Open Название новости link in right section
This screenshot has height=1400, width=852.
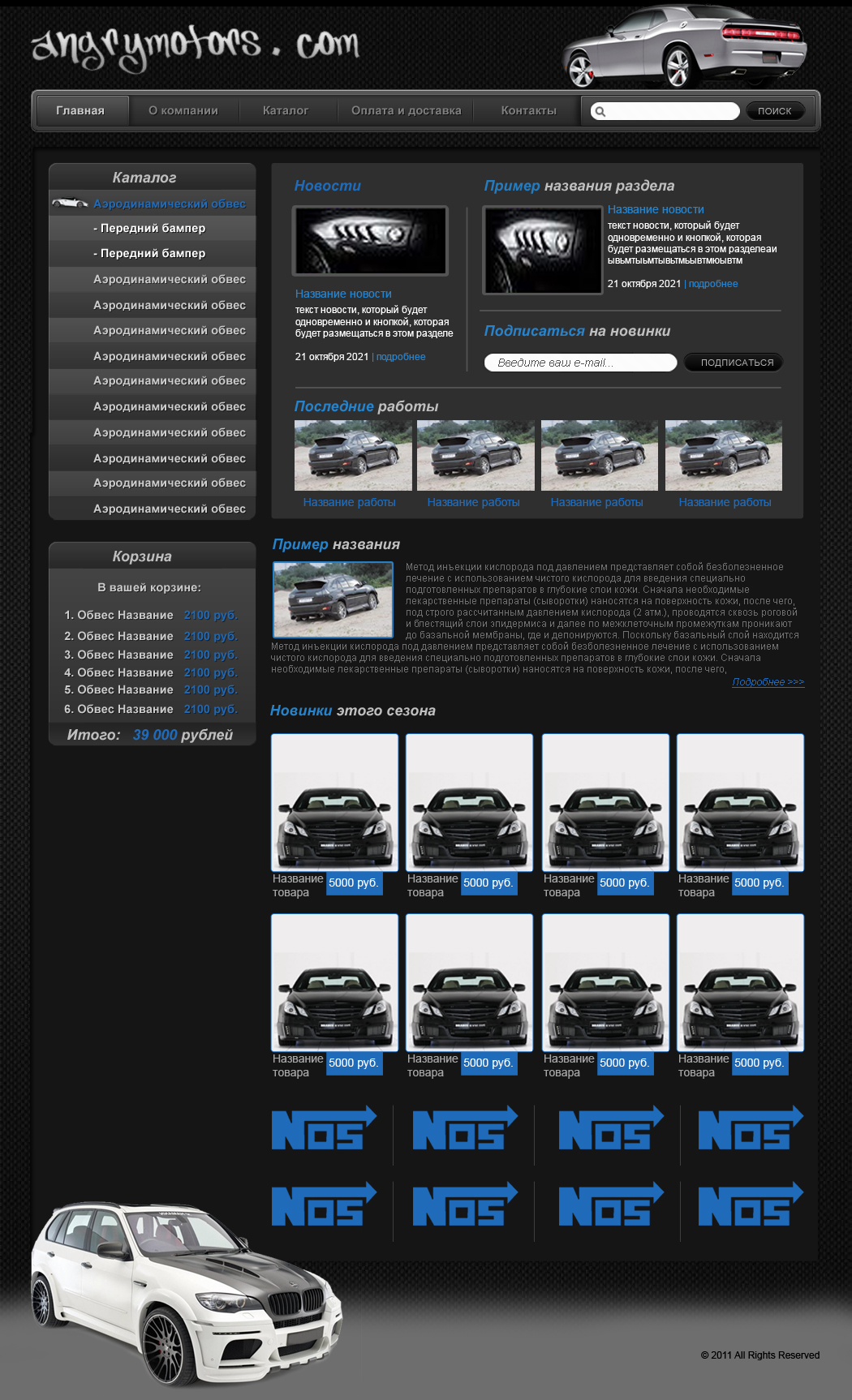click(656, 209)
